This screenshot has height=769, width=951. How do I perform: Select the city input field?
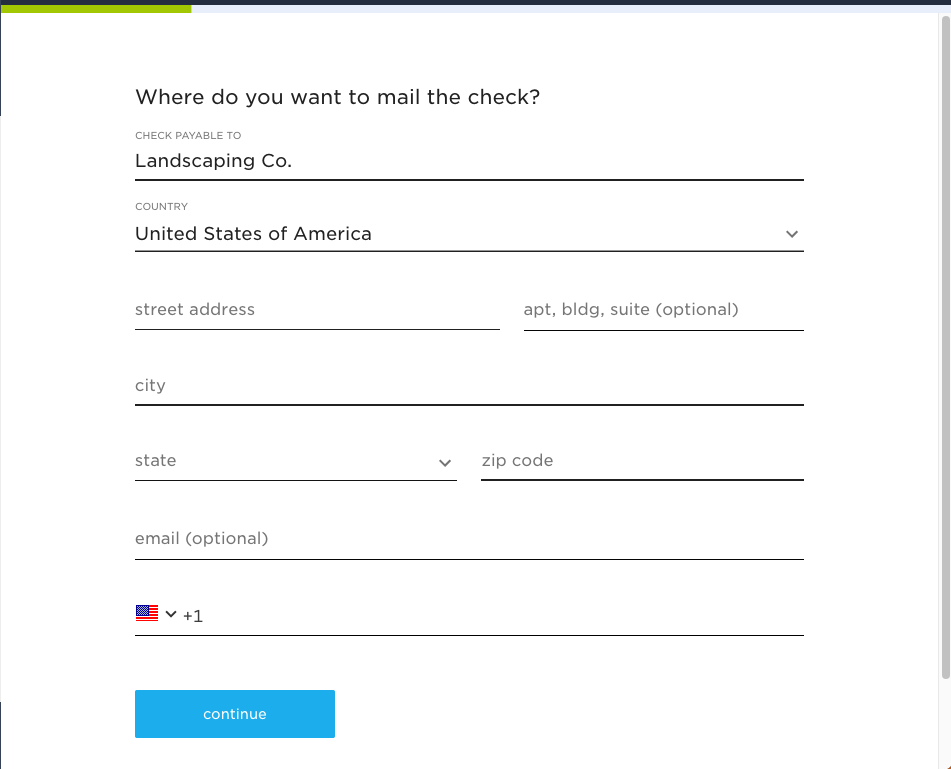469,386
